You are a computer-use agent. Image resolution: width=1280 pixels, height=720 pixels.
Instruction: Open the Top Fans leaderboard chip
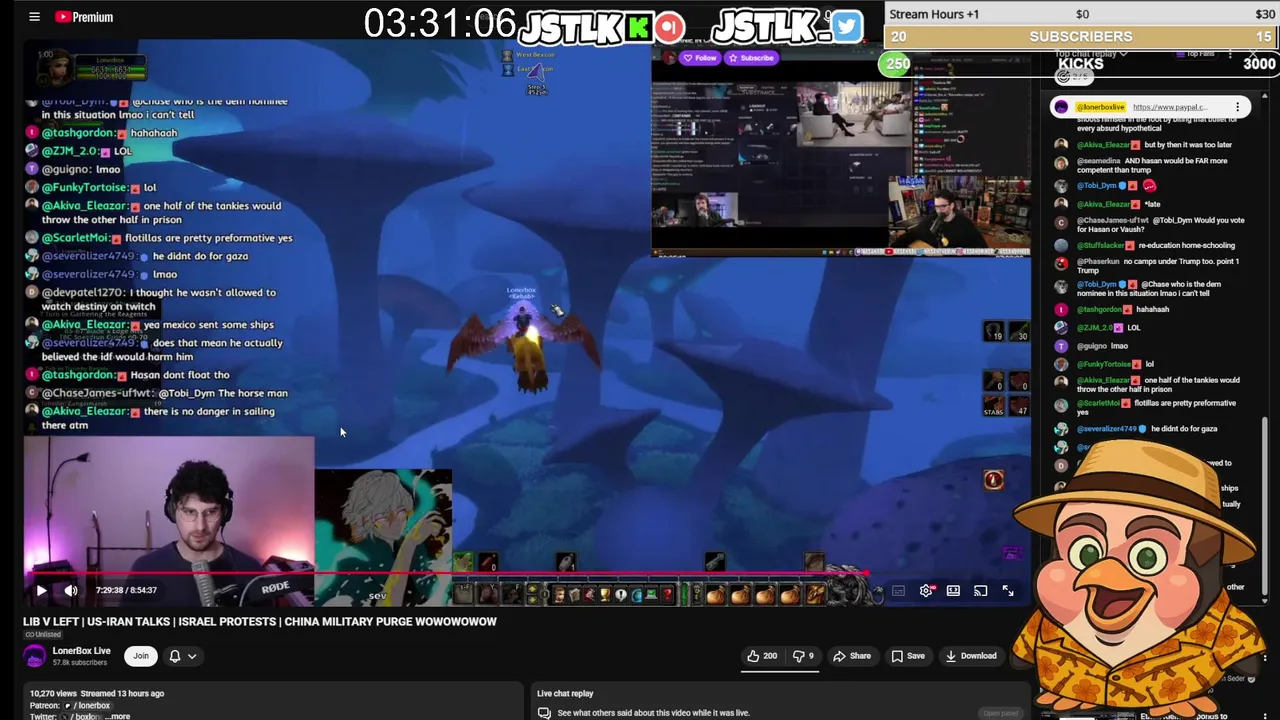(1196, 53)
